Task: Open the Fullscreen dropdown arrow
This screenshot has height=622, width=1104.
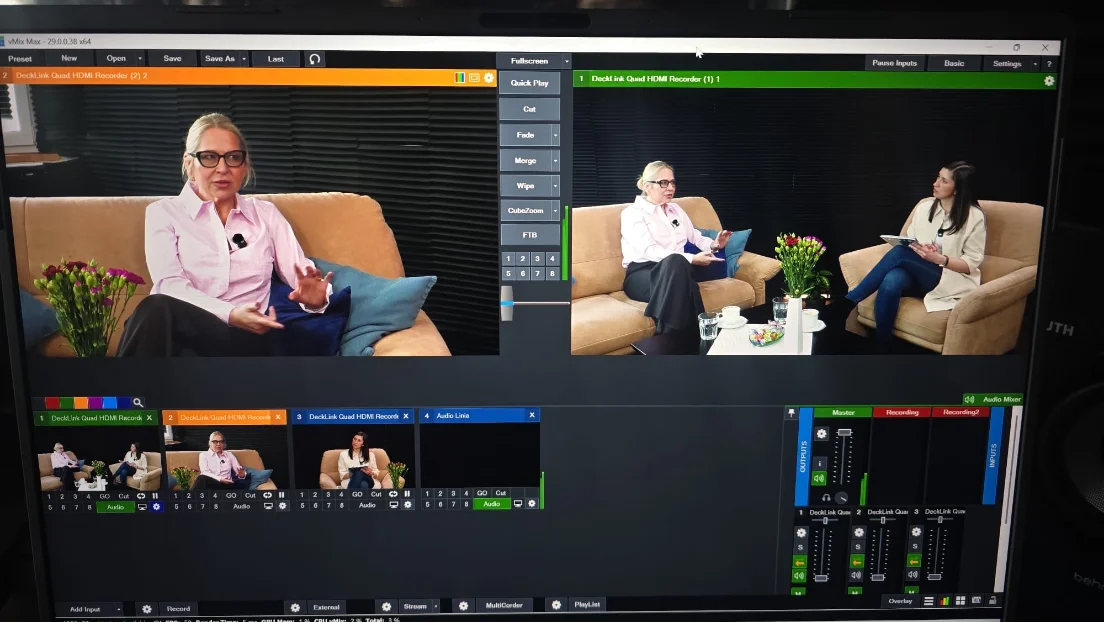Action: point(566,62)
